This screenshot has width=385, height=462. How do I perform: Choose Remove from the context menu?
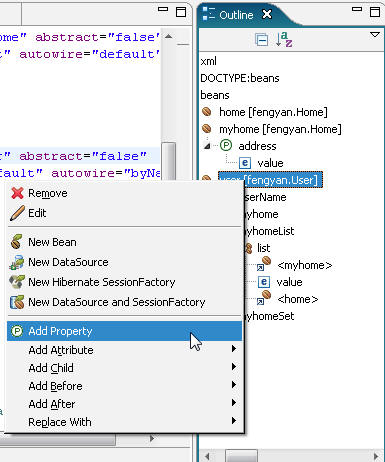(x=124, y=193)
